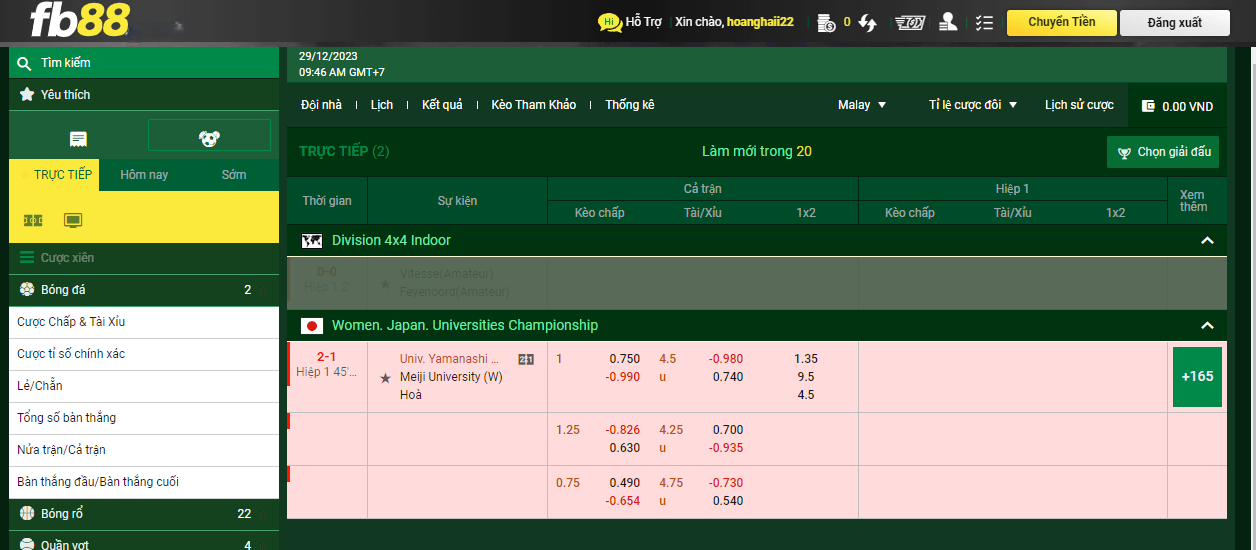Screen dimensions: 1256x550
Task: Select the 1.35 odds in 1x2 column
Action: coord(805,359)
